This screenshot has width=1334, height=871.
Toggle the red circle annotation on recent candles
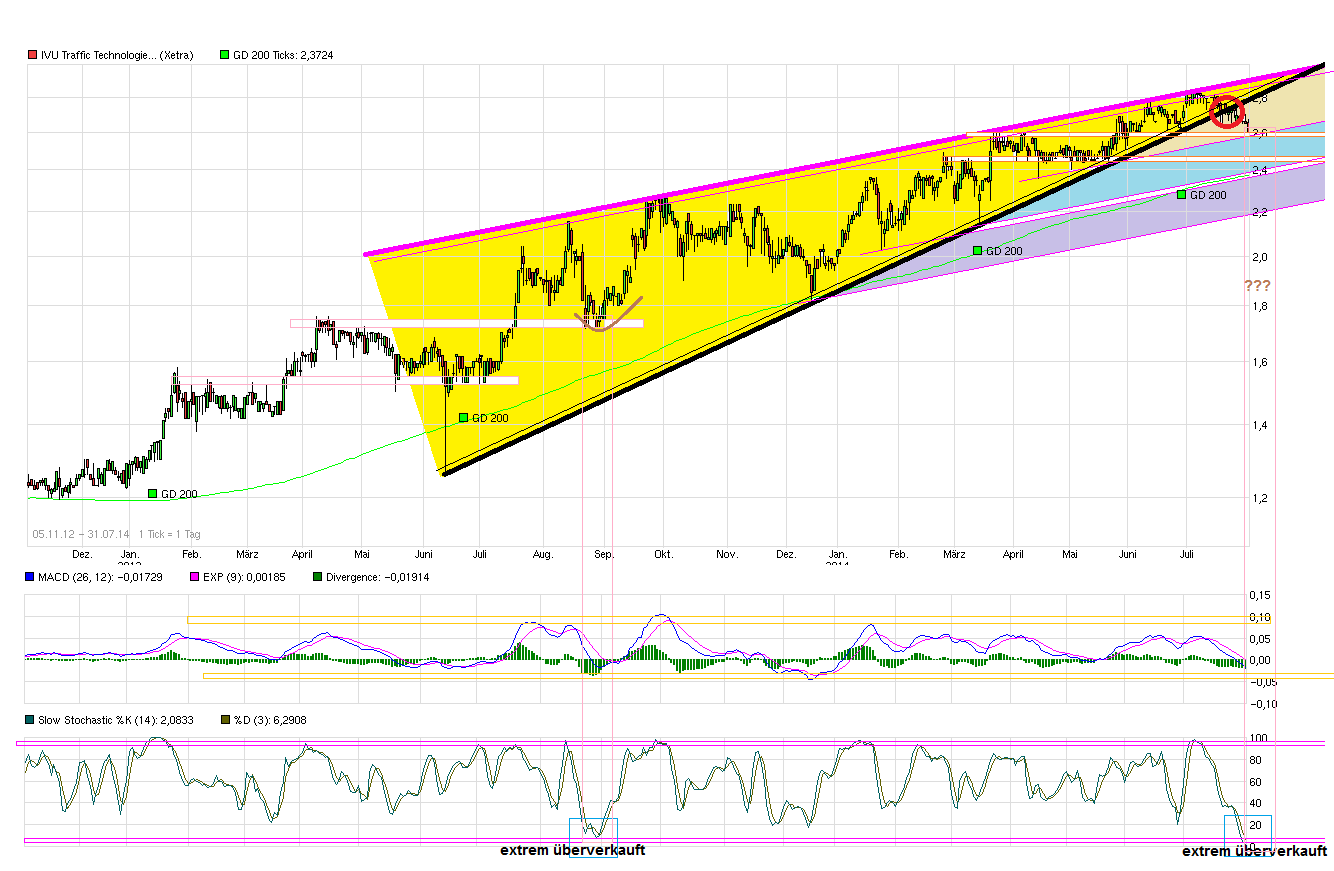point(1228,113)
